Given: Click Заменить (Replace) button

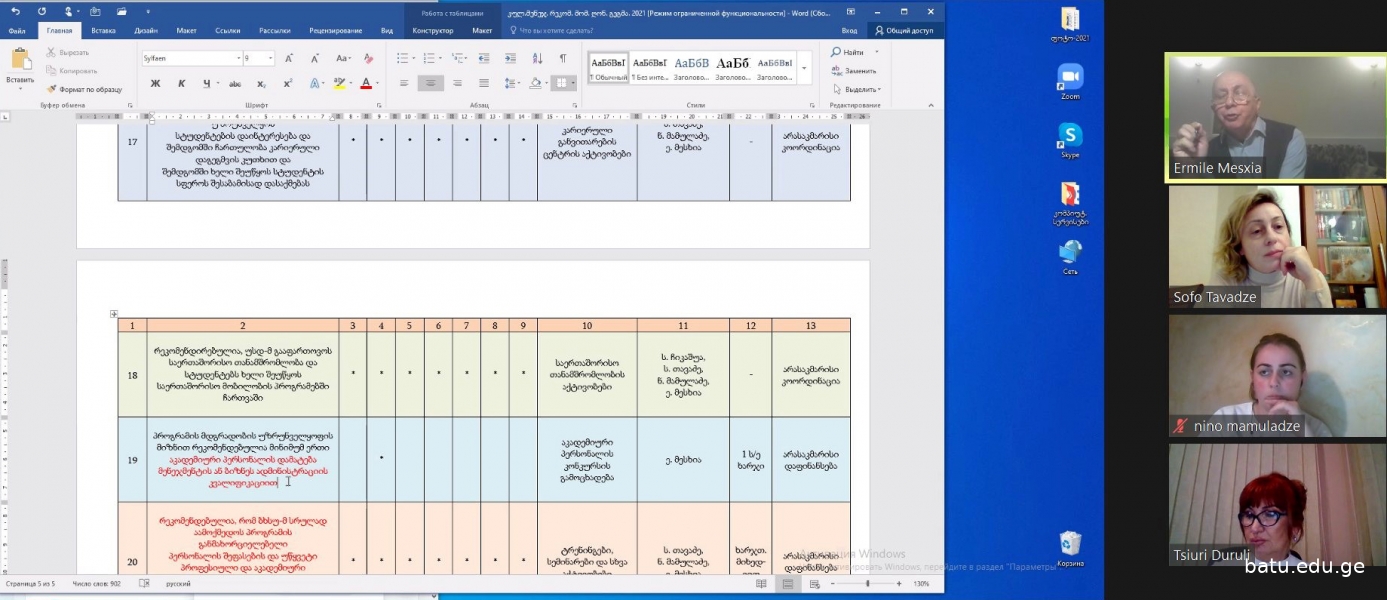Looking at the screenshot, I should [x=854, y=71].
